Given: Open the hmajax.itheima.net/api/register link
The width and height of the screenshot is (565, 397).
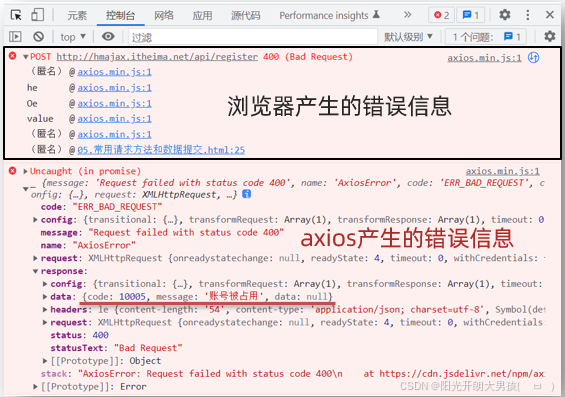Looking at the screenshot, I should click(x=157, y=57).
